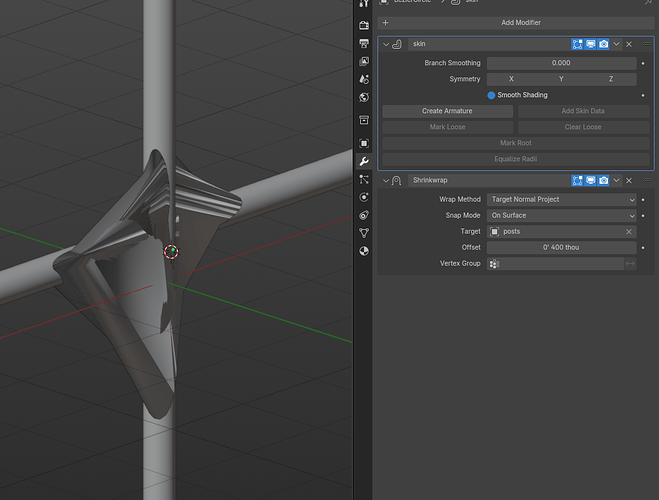The height and width of the screenshot is (500, 659).
Task: Click the Create Armature button
Action: tap(448, 111)
